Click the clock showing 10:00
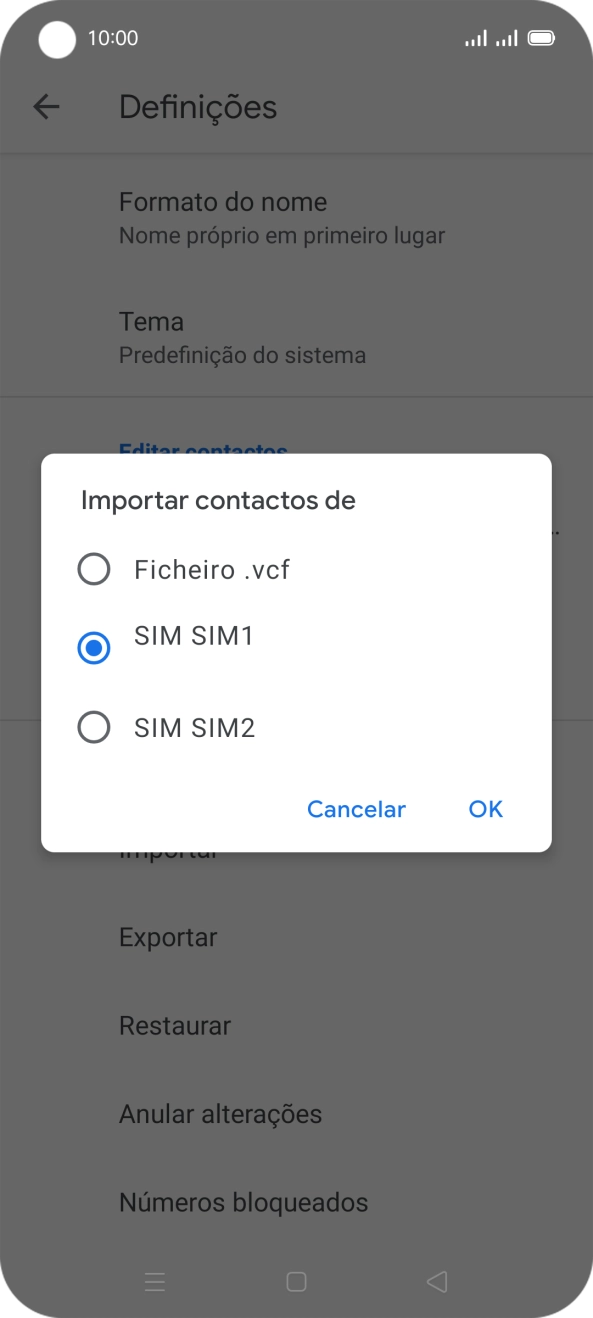Image resolution: width=593 pixels, height=1318 pixels. coord(113,38)
